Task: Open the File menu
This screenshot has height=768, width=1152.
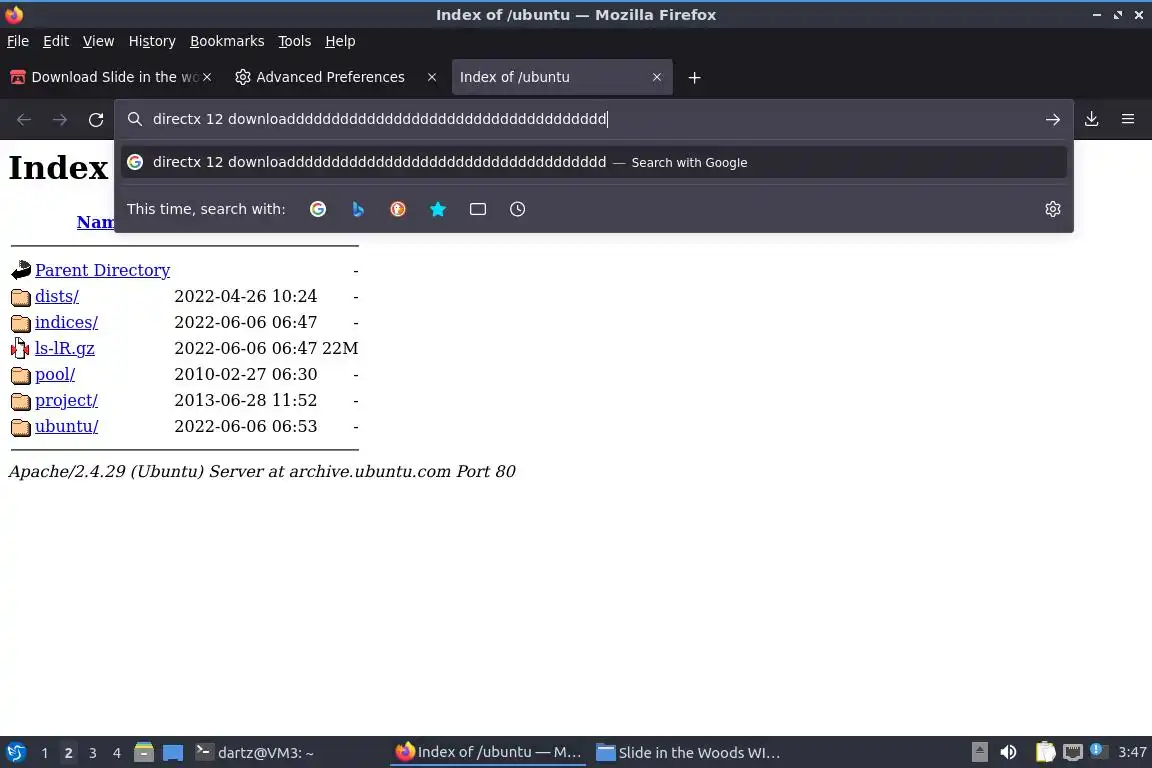Action: click(x=18, y=41)
